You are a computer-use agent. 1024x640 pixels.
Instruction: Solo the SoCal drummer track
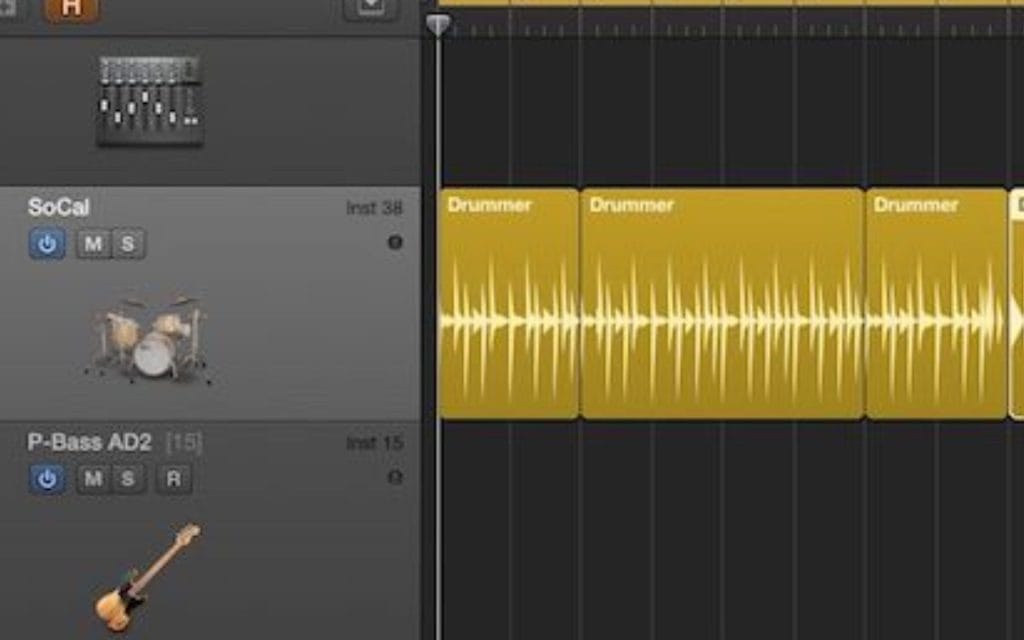click(128, 243)
